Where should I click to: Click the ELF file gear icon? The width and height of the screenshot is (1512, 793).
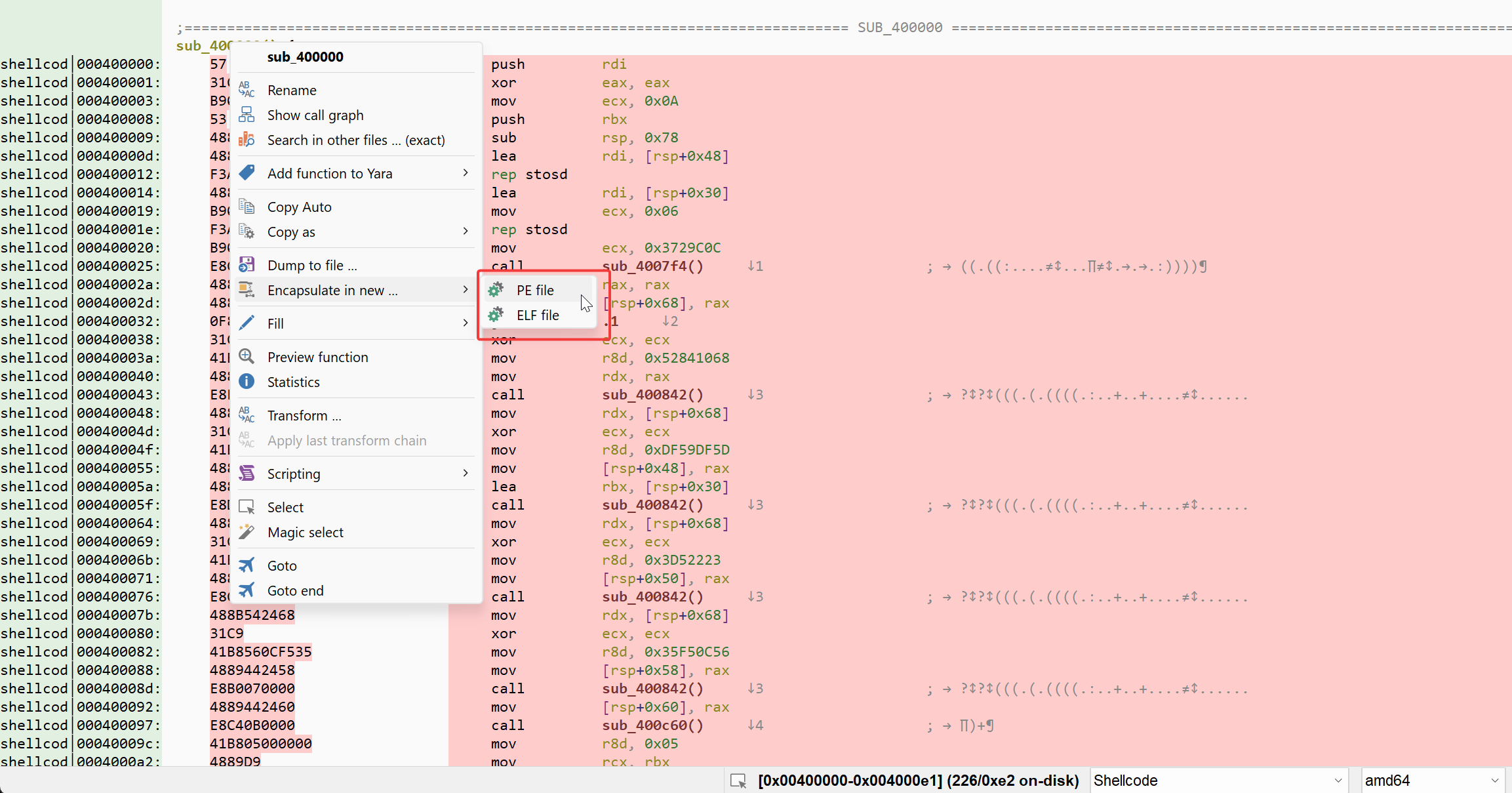click(496, 315)
